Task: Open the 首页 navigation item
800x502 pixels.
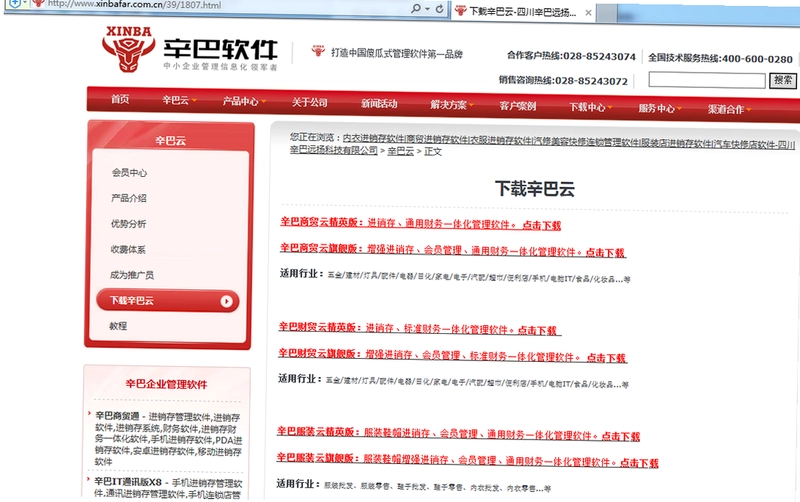Action: (120, 99)
